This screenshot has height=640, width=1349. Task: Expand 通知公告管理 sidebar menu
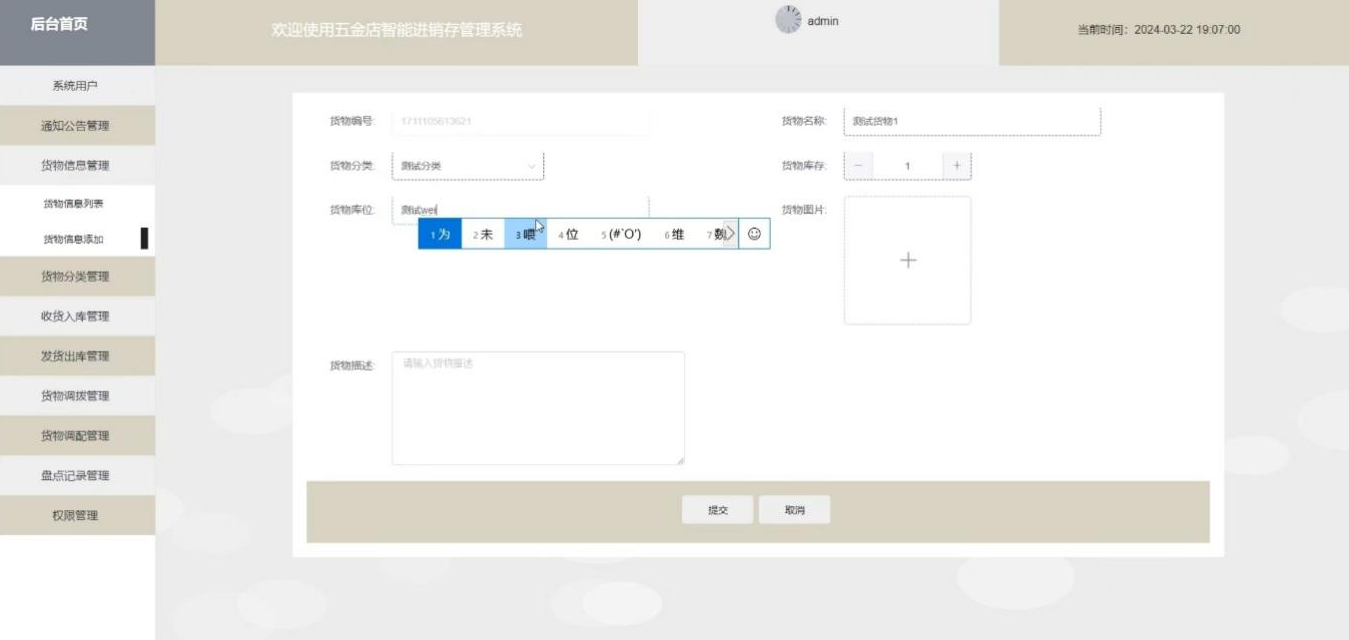point(76,126)
